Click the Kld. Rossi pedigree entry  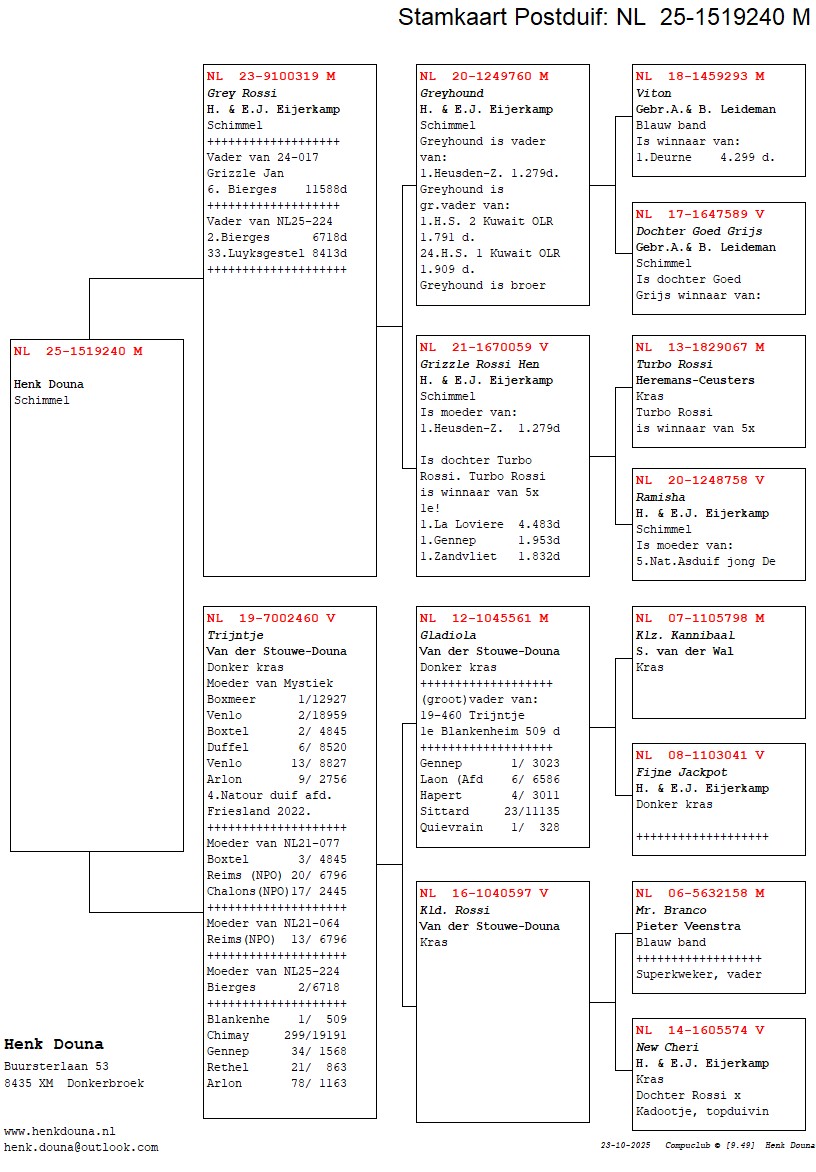coord(455,910)
